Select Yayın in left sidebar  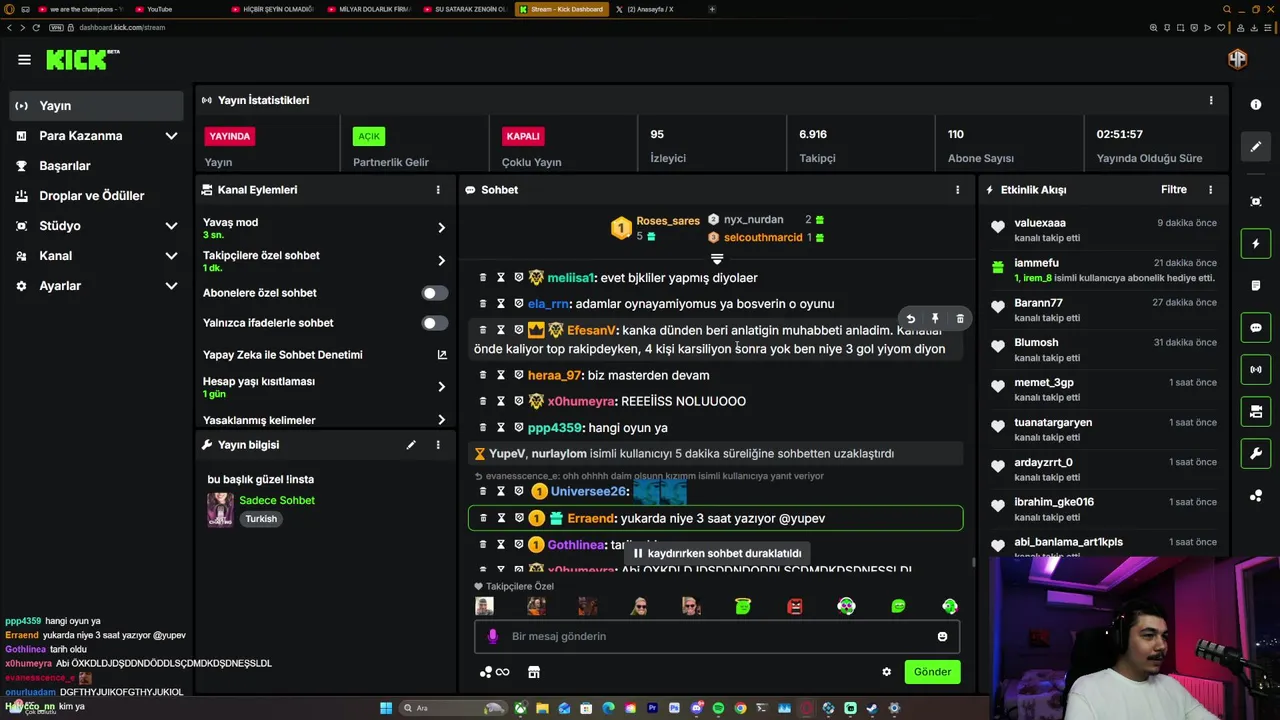[97, 106]
